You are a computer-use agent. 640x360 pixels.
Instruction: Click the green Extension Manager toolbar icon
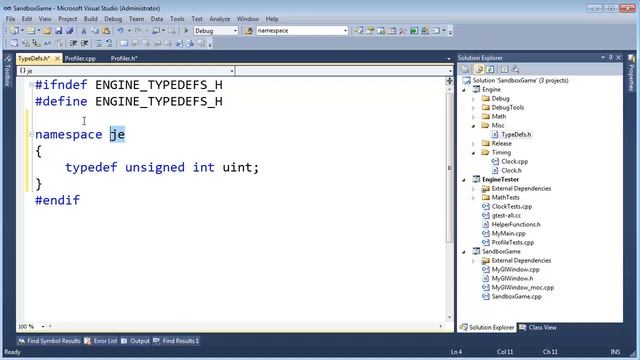click(414, 31)
